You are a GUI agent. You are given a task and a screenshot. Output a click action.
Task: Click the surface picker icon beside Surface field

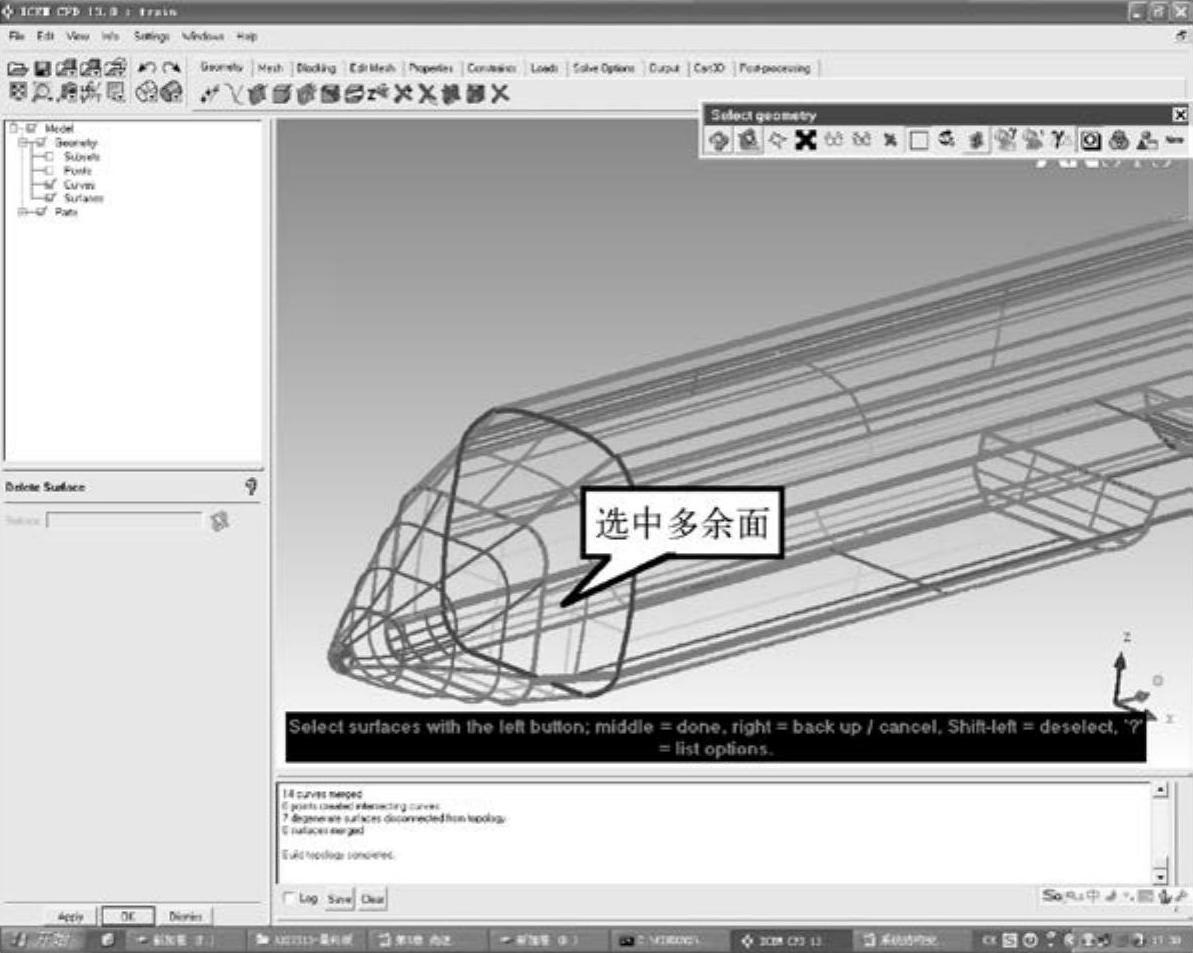220,520
